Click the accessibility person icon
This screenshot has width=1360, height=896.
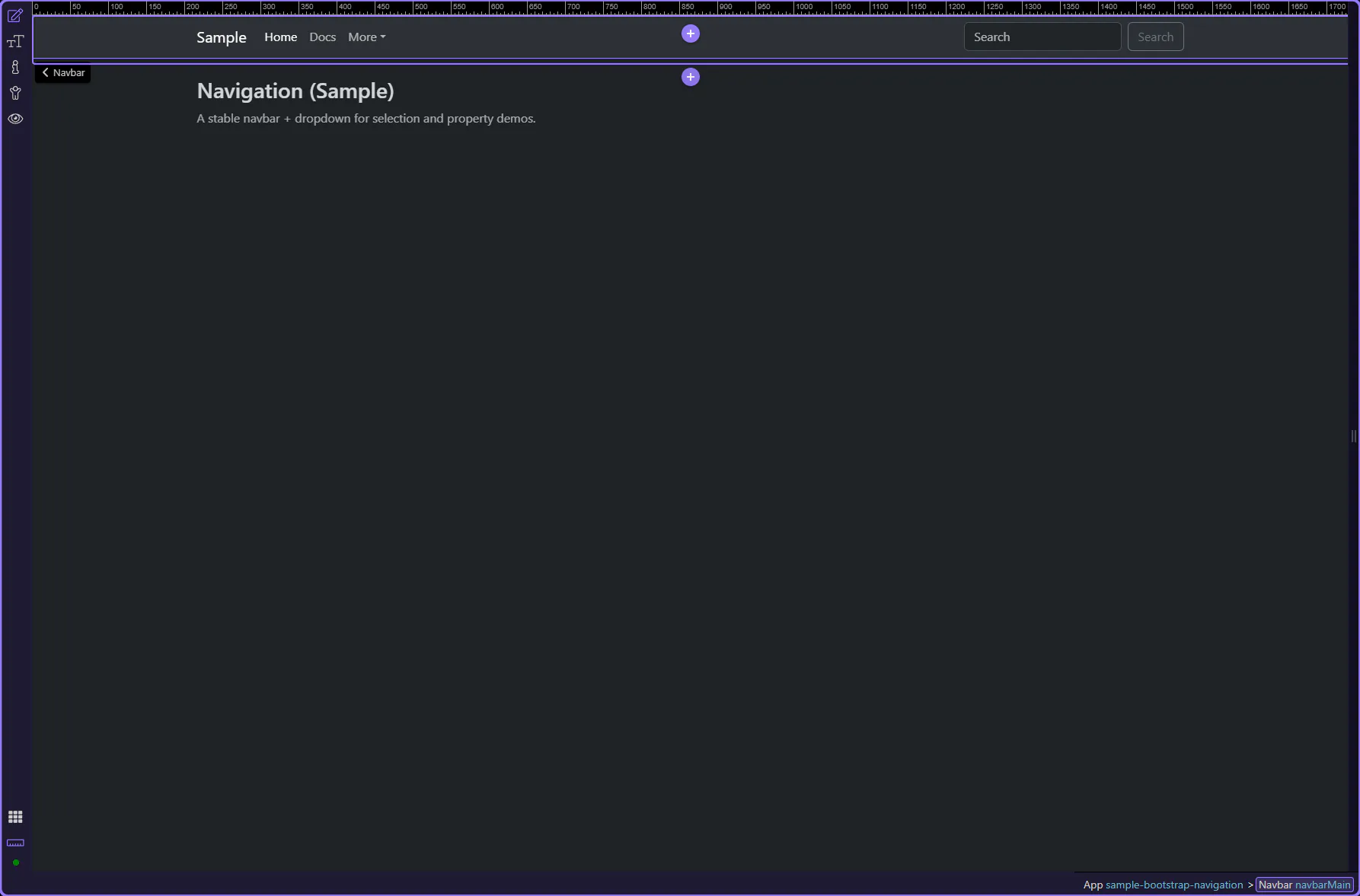click(x=15, y=94)
